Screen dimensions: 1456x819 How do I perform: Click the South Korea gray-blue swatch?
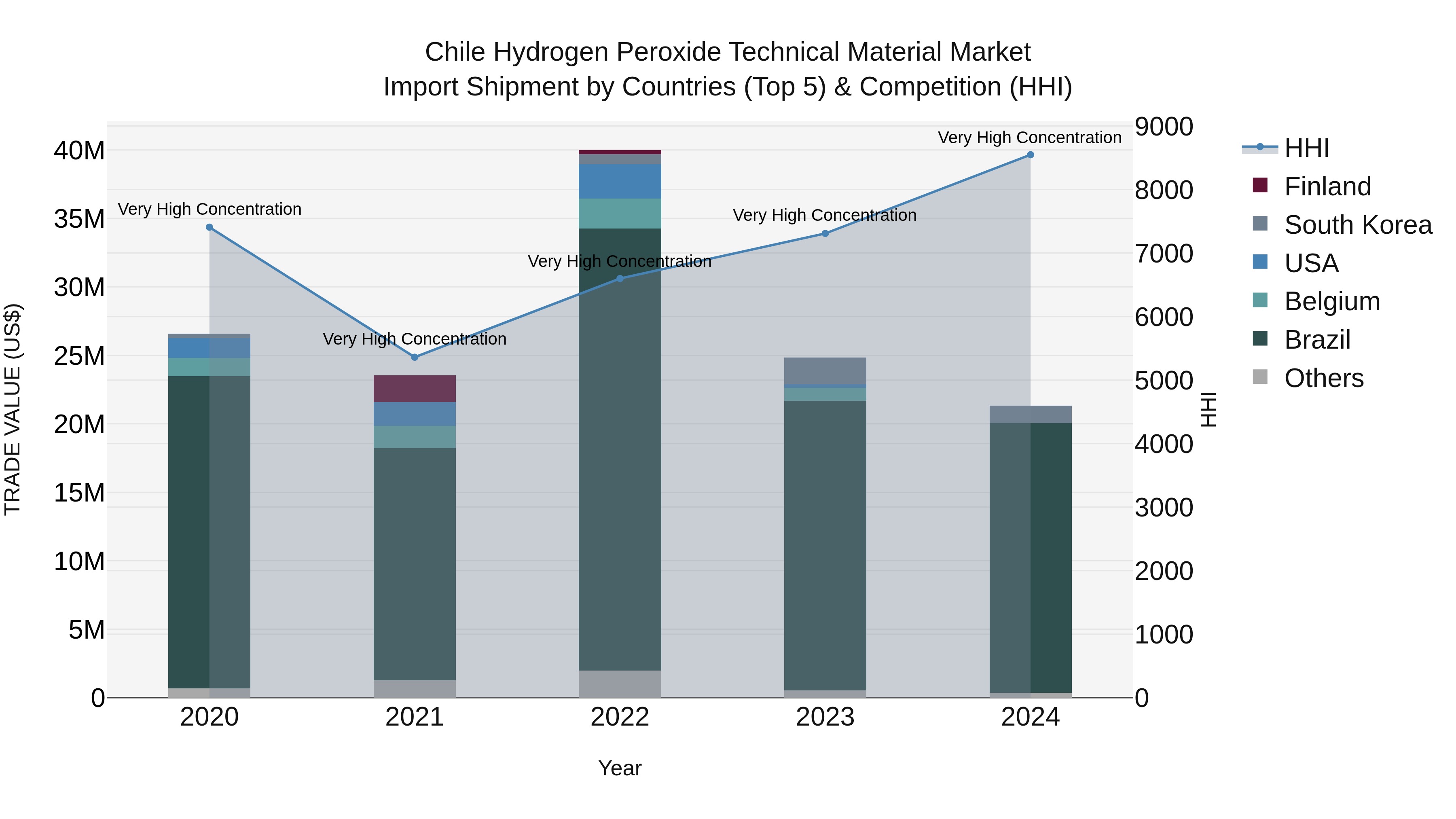(x=1260, y=223)
